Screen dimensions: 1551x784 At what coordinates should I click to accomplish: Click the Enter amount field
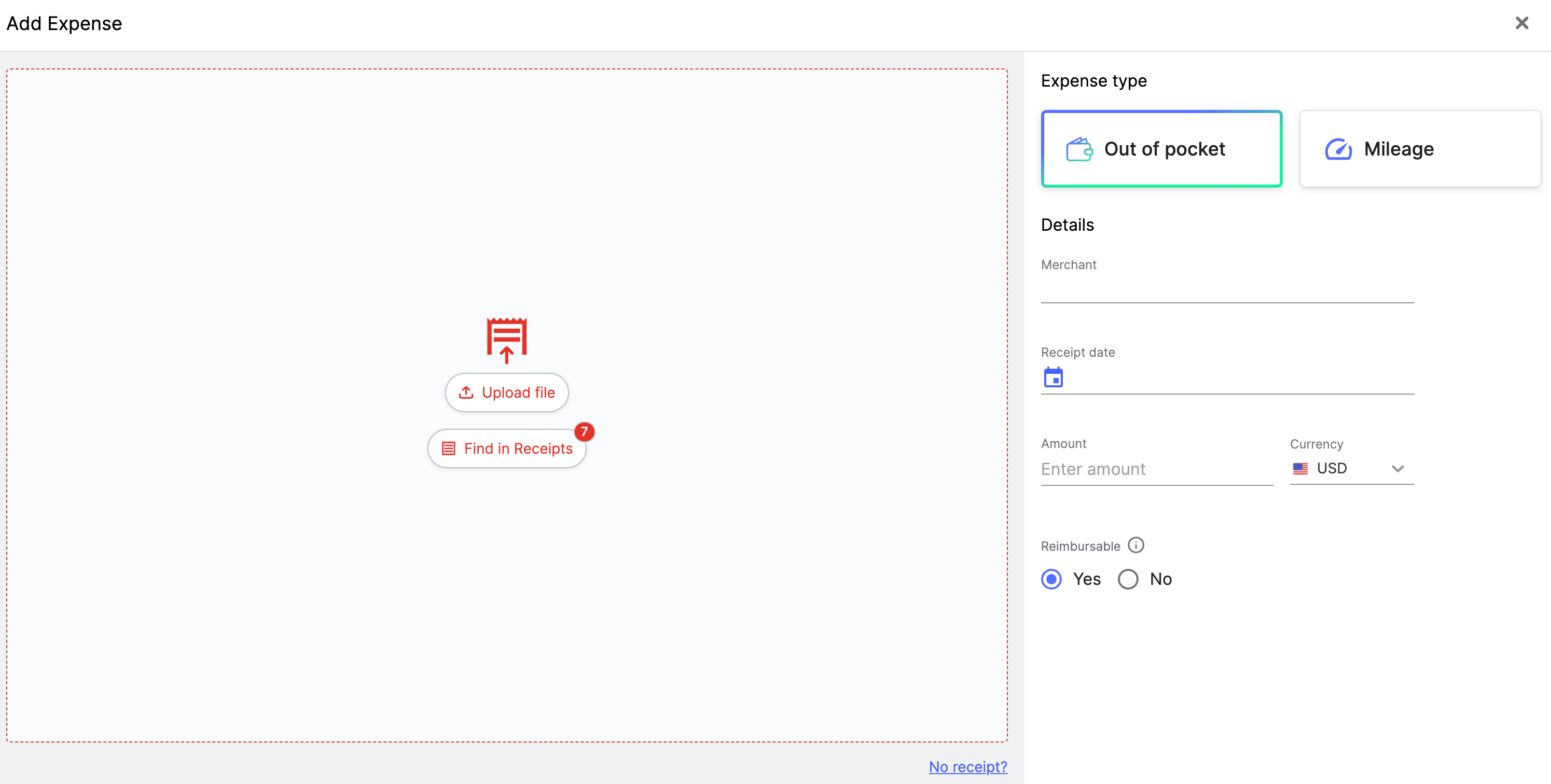[1157, 469]
